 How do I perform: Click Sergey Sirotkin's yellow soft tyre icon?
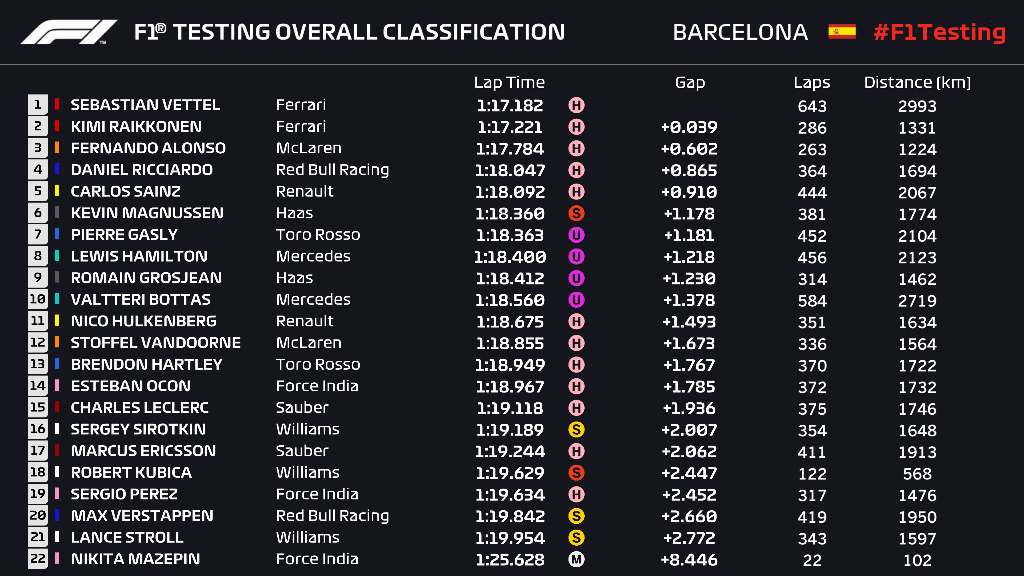tap(576, 430)
